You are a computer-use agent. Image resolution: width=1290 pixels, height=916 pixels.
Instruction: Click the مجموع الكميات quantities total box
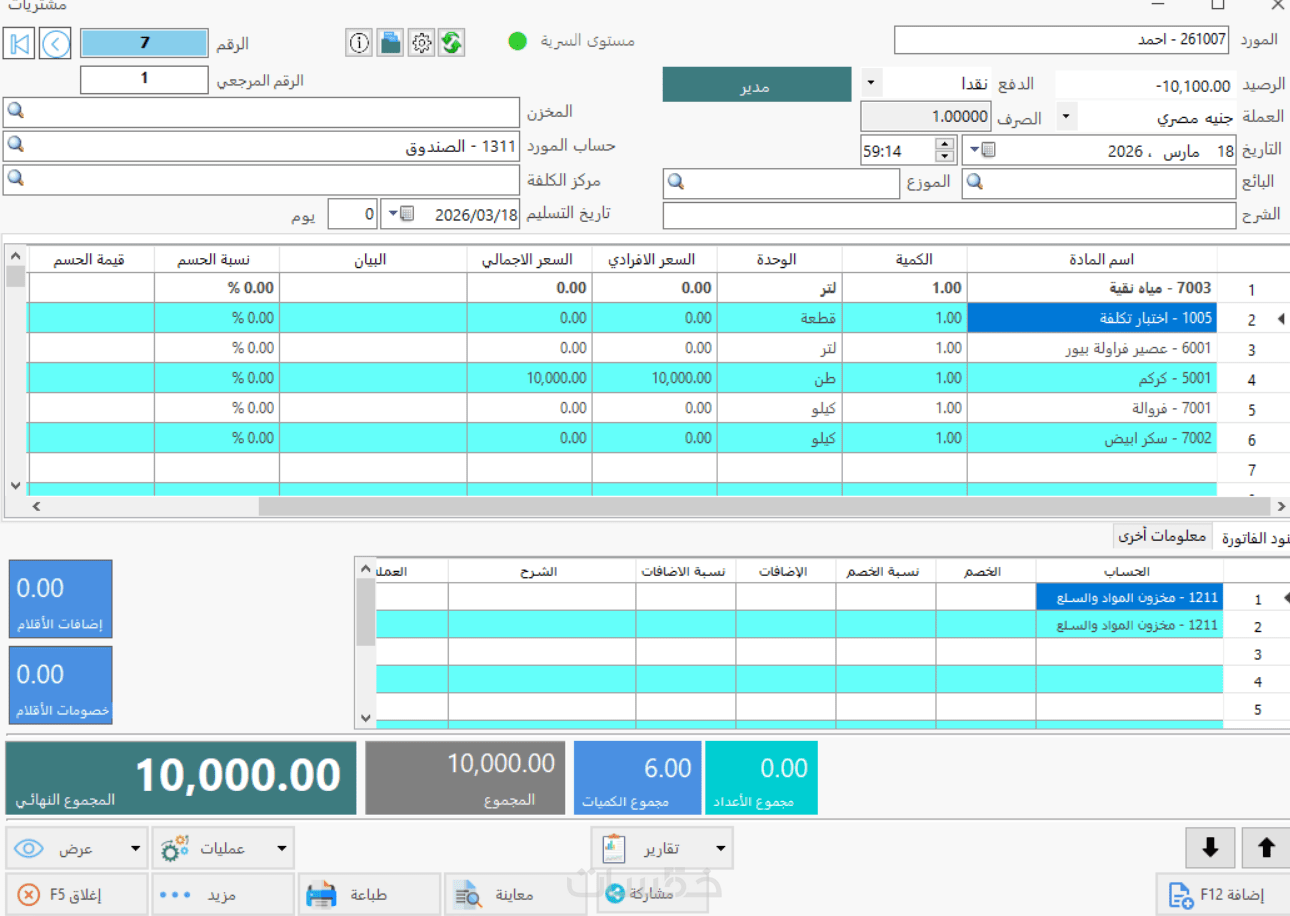click(x=638, y=778)
